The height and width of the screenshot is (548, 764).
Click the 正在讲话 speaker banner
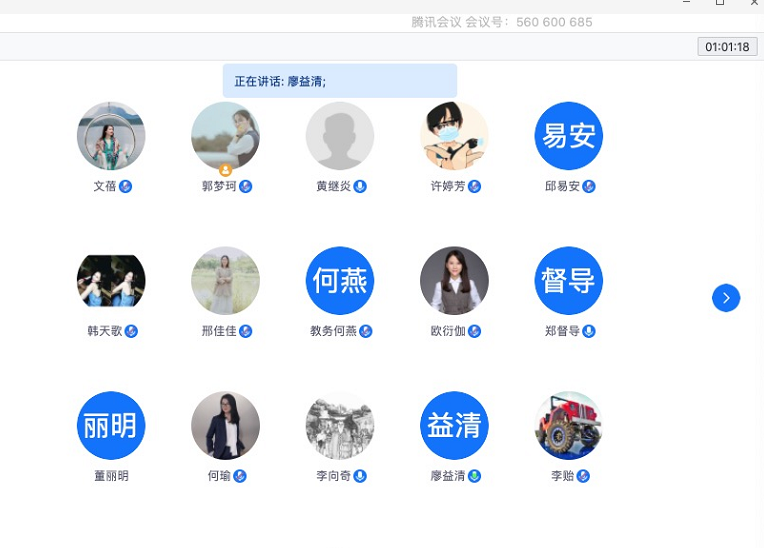point(340,81)
